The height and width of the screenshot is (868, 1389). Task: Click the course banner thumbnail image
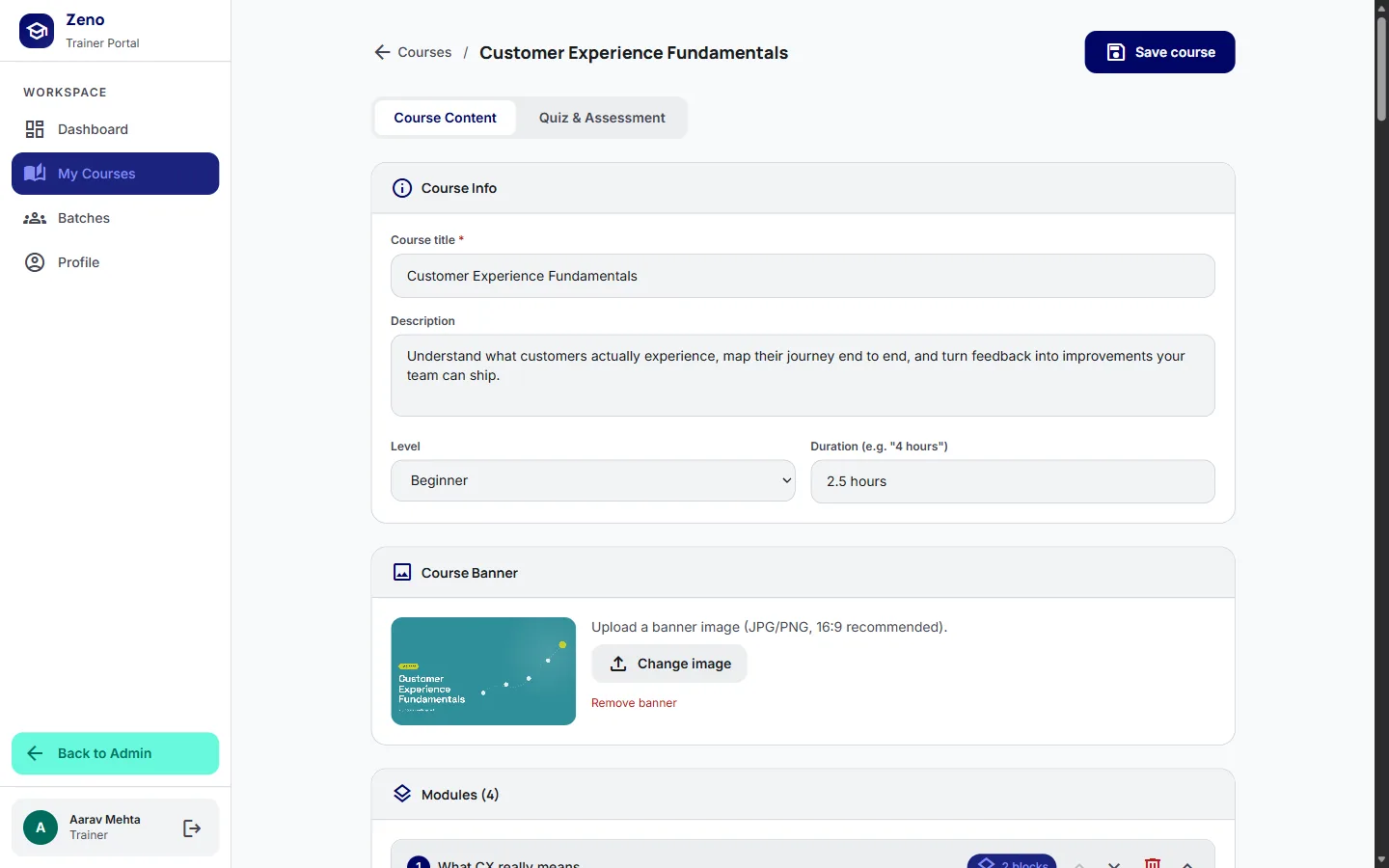tap(483, 671)
